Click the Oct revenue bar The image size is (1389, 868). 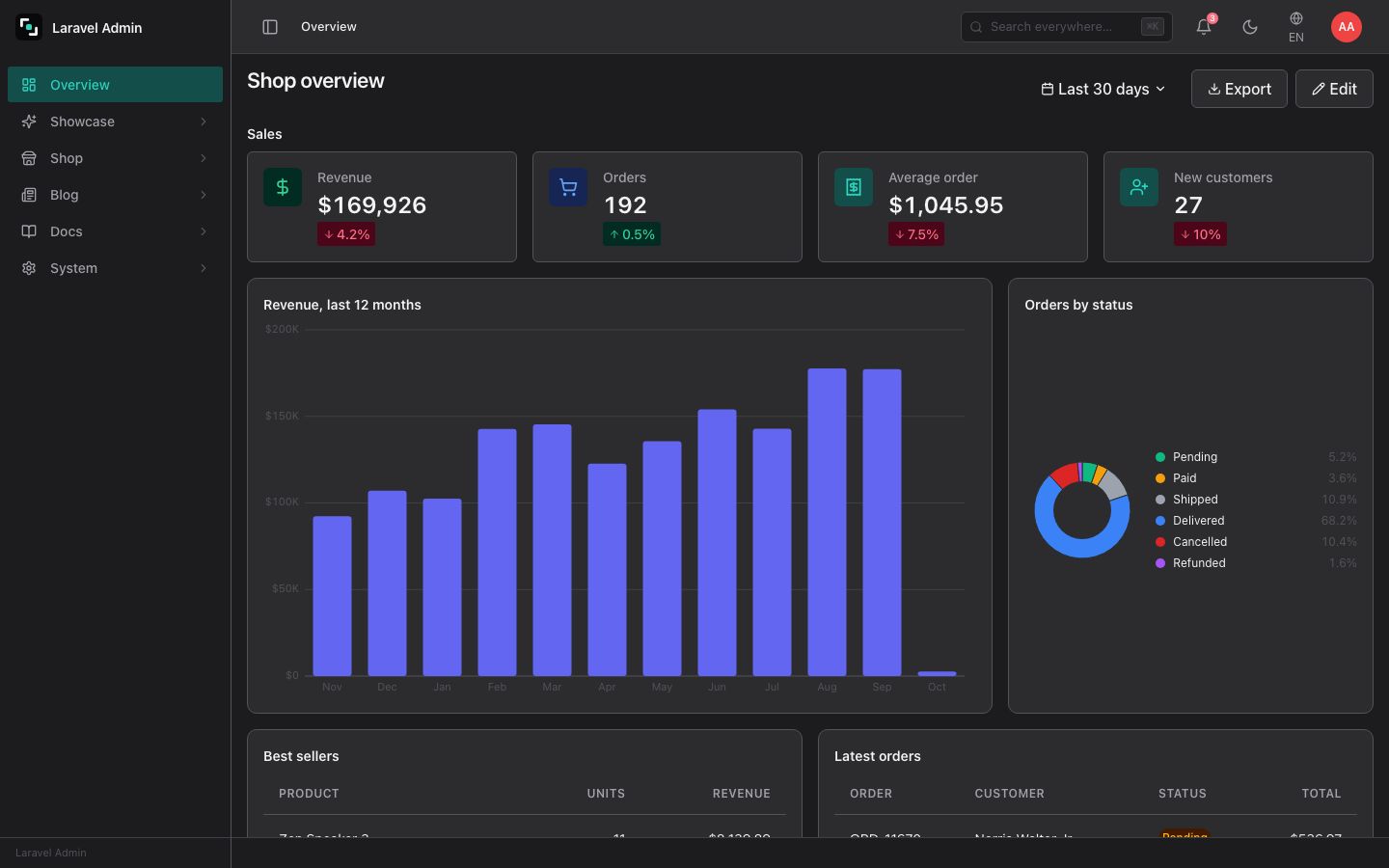(937, 673)
